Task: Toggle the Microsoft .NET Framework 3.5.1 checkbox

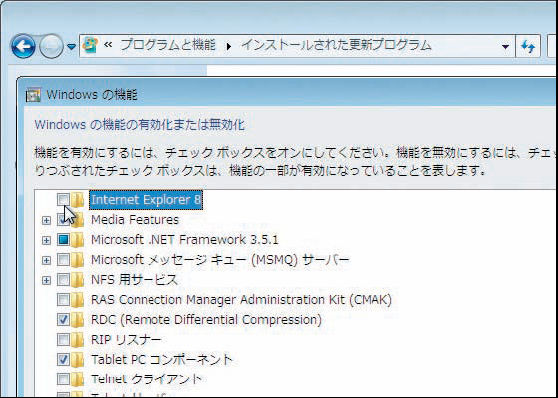Action: (63, 240)
